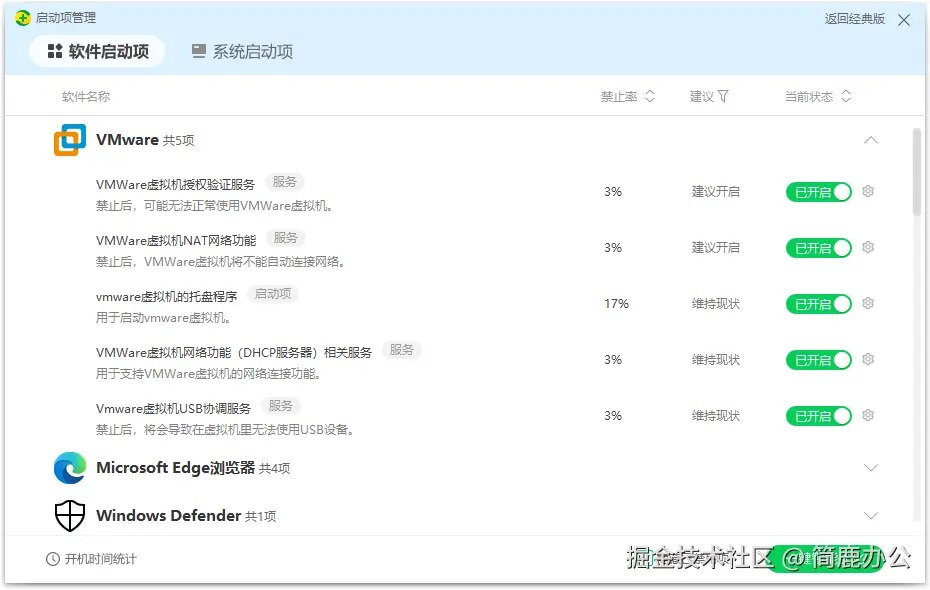Toggle 已开启 switch for VMWare虚拟机授权验证服务

pos(818,192)
